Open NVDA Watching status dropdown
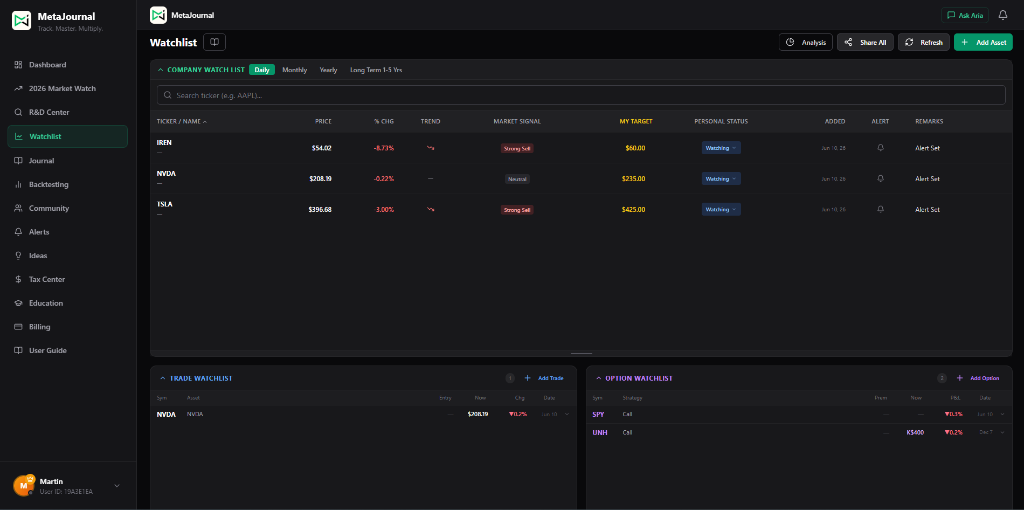The height and width of the screenshot is (510, 1024). pos(721,178)
